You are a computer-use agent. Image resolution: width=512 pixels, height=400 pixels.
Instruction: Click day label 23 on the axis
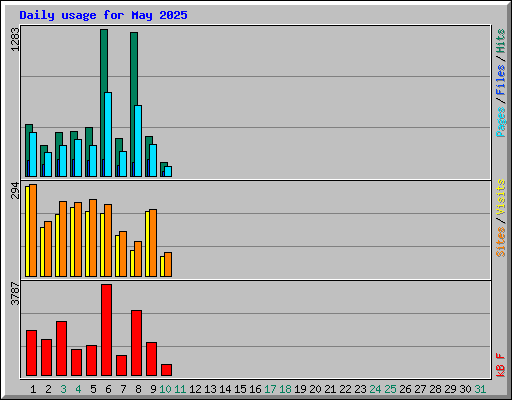pyautogui.click(x=360, y=389)
